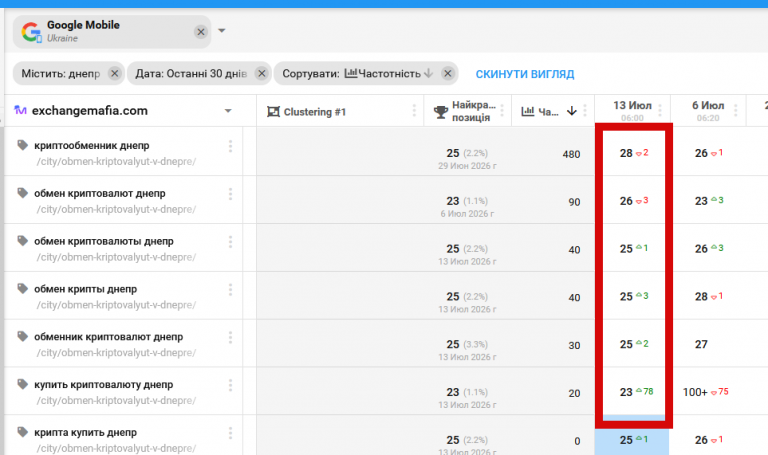The image size is (768, 455).
Task: Select keyword 'криптообменник днепр'
Action: pyautogui.click(x=92, y=145)
